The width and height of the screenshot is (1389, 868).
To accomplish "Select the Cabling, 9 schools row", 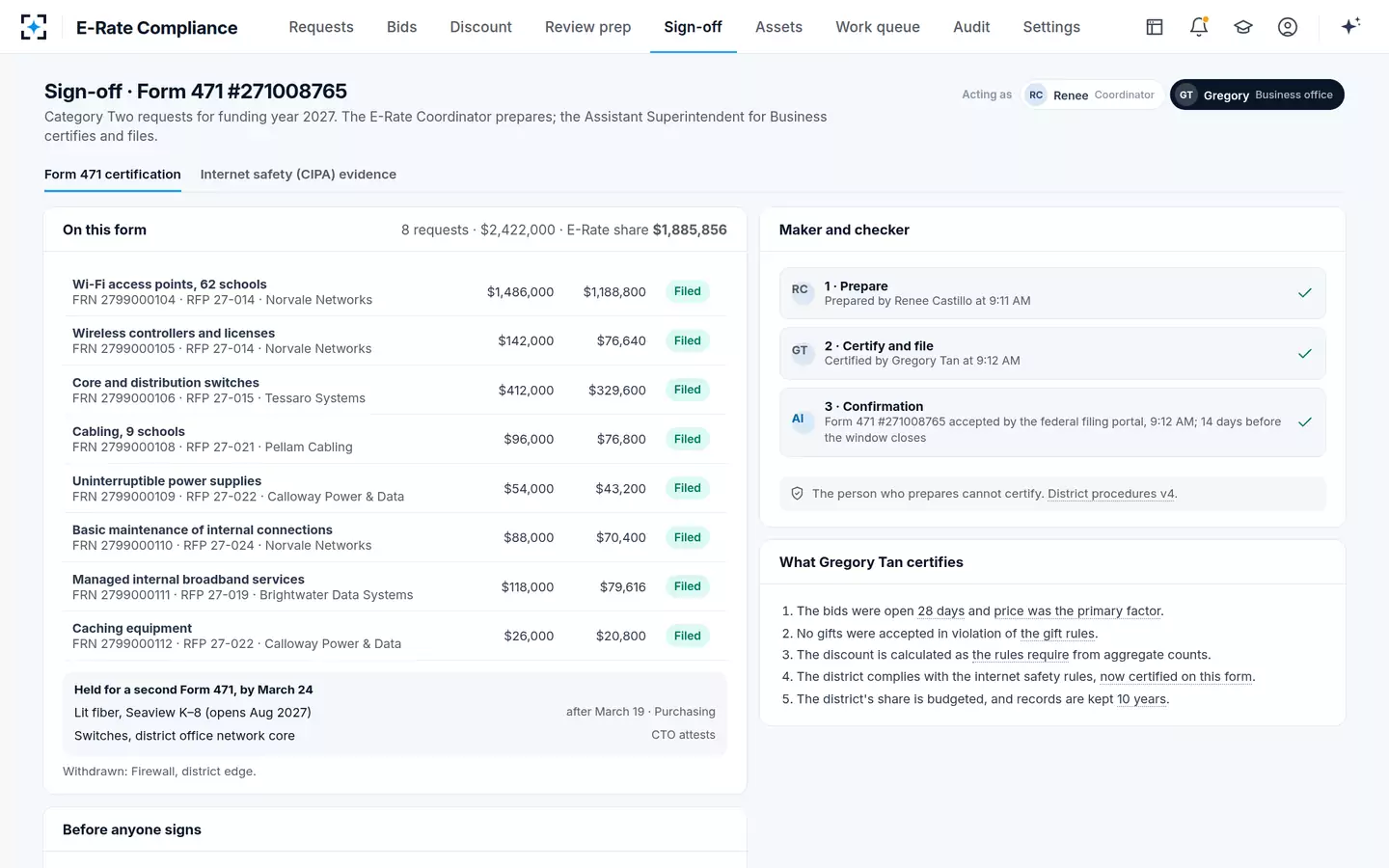I will tap(395, 439).
